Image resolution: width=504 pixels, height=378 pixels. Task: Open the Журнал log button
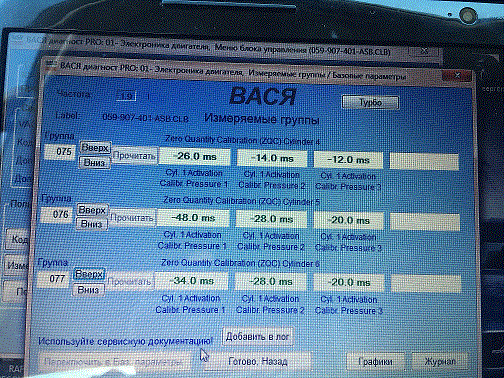point(440,361)
